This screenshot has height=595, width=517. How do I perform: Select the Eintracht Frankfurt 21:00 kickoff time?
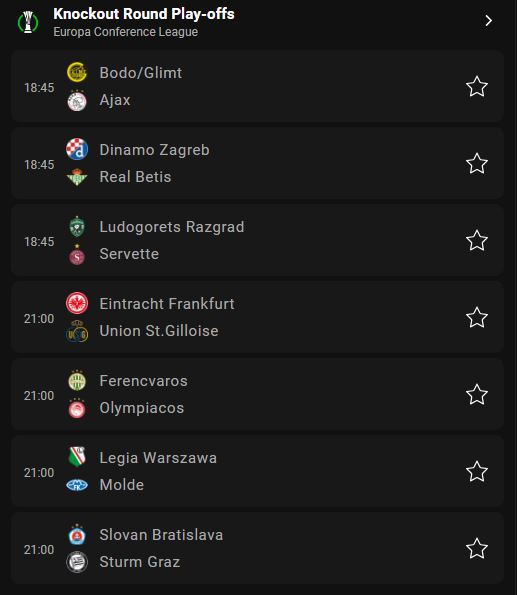(39, 319)
